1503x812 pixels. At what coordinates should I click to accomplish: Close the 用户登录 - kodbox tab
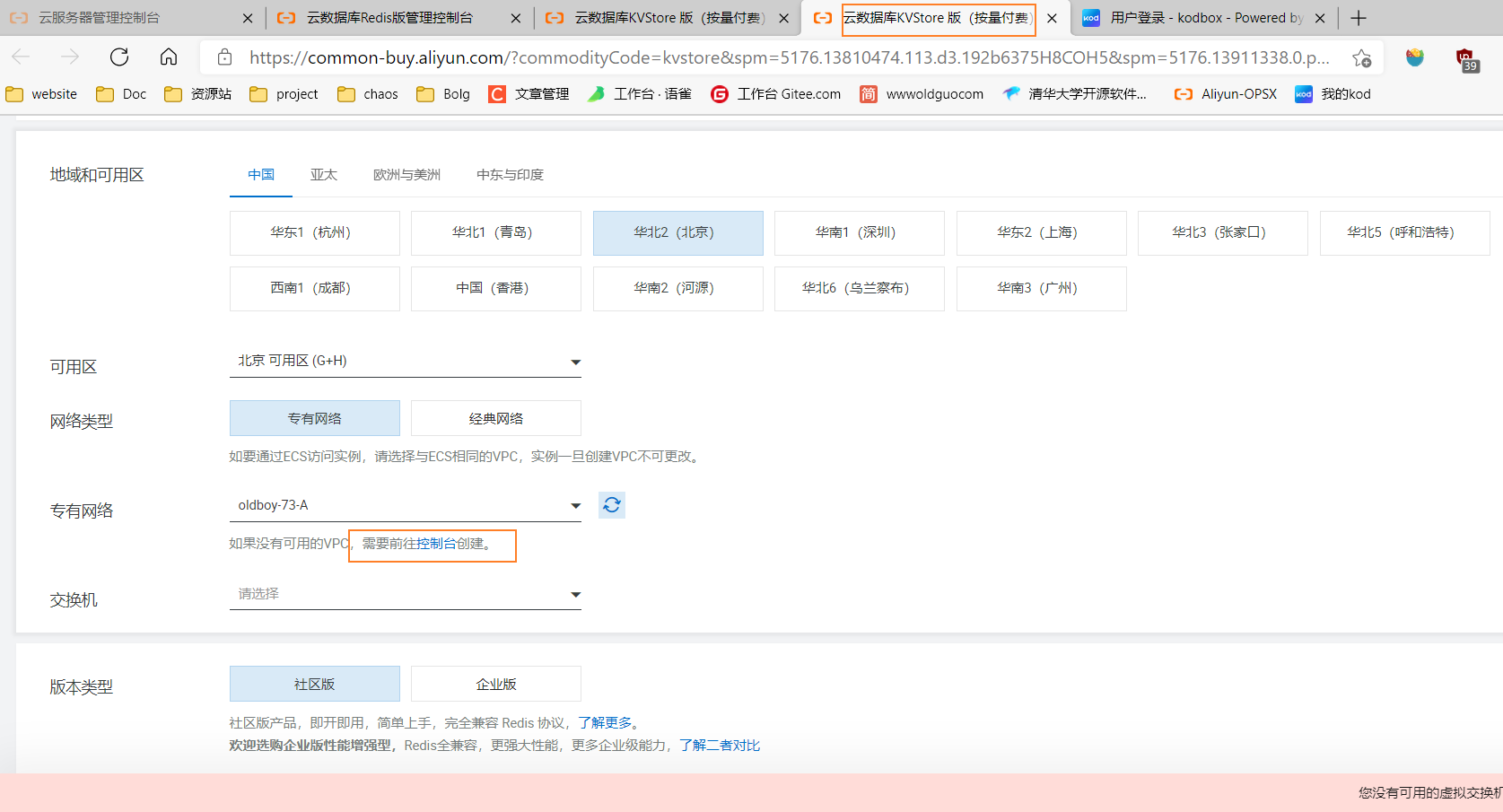tap(1320, 18)
